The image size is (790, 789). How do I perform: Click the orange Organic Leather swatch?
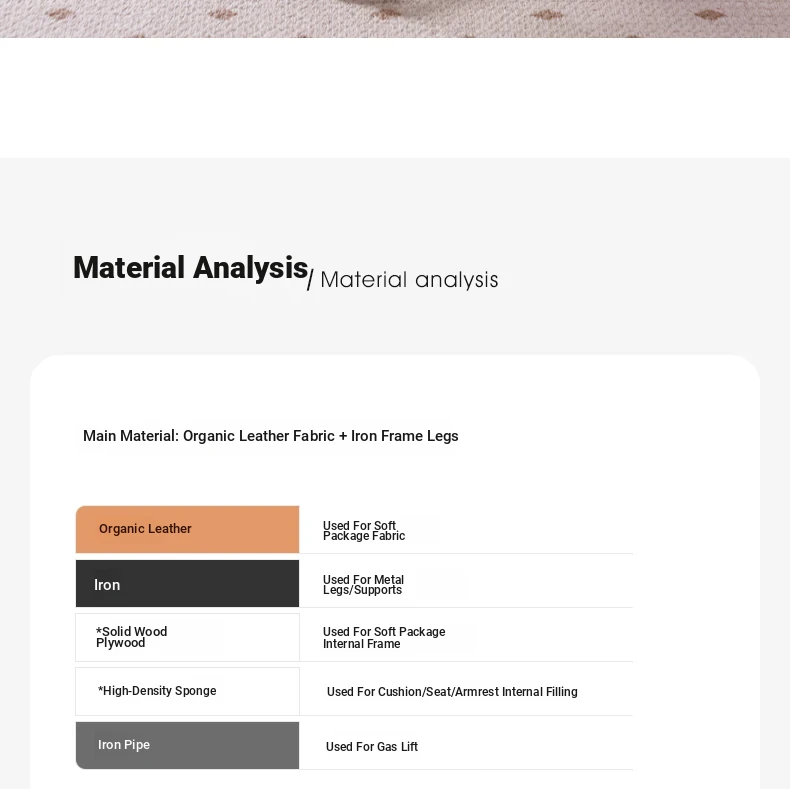[x=187, y=530]
